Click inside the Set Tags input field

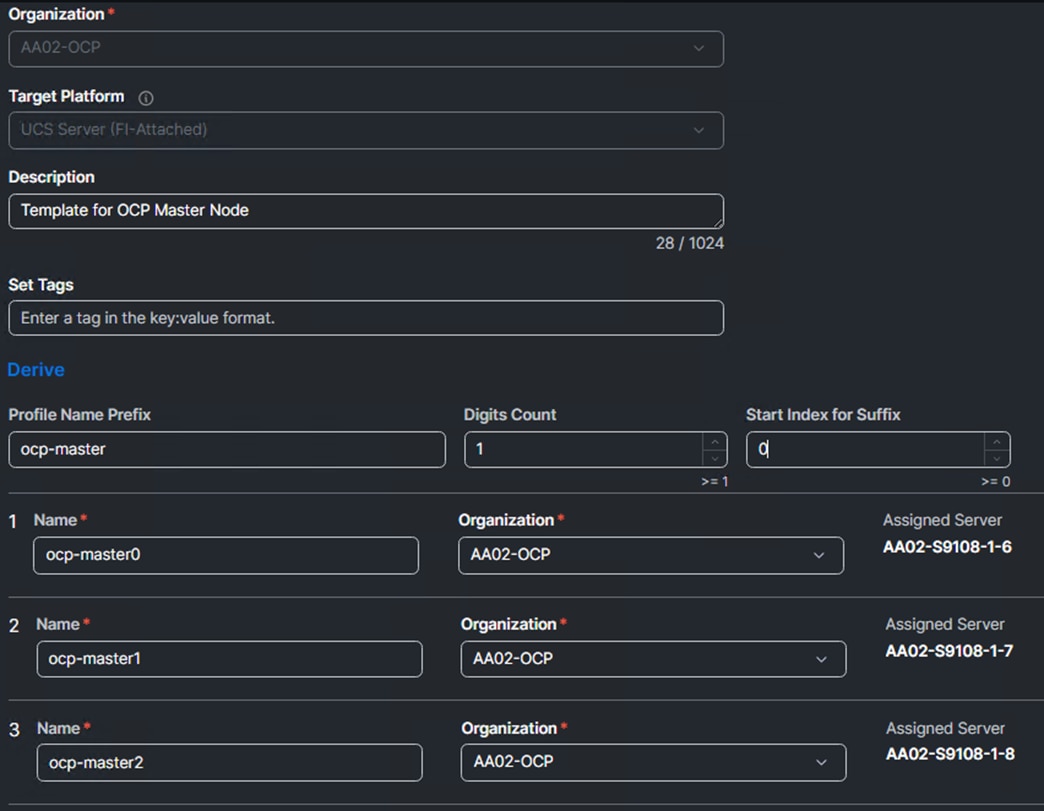(x=365, y=317)
